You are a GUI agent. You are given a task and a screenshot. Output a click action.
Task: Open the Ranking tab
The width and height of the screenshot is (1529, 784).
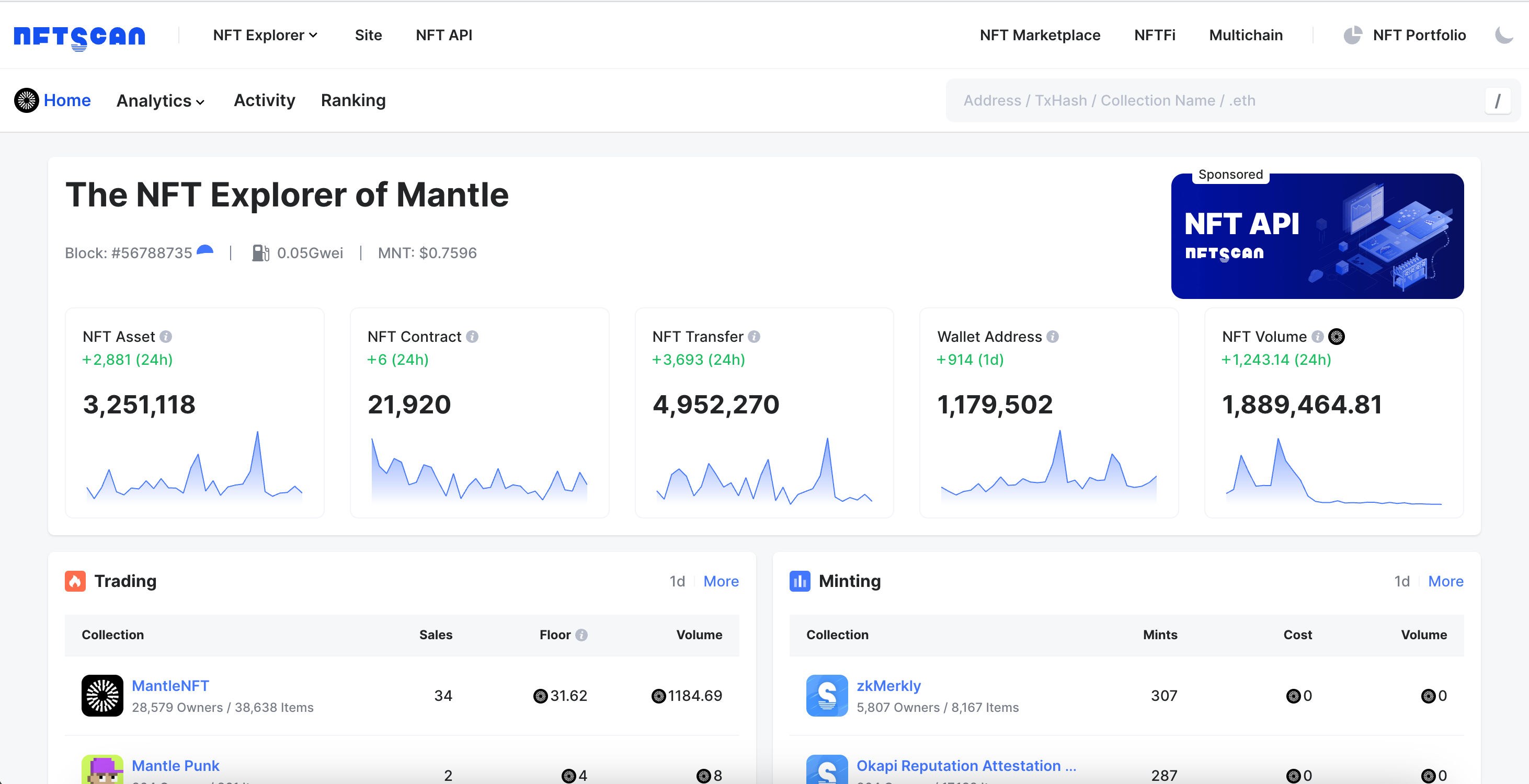pos(352,100)
